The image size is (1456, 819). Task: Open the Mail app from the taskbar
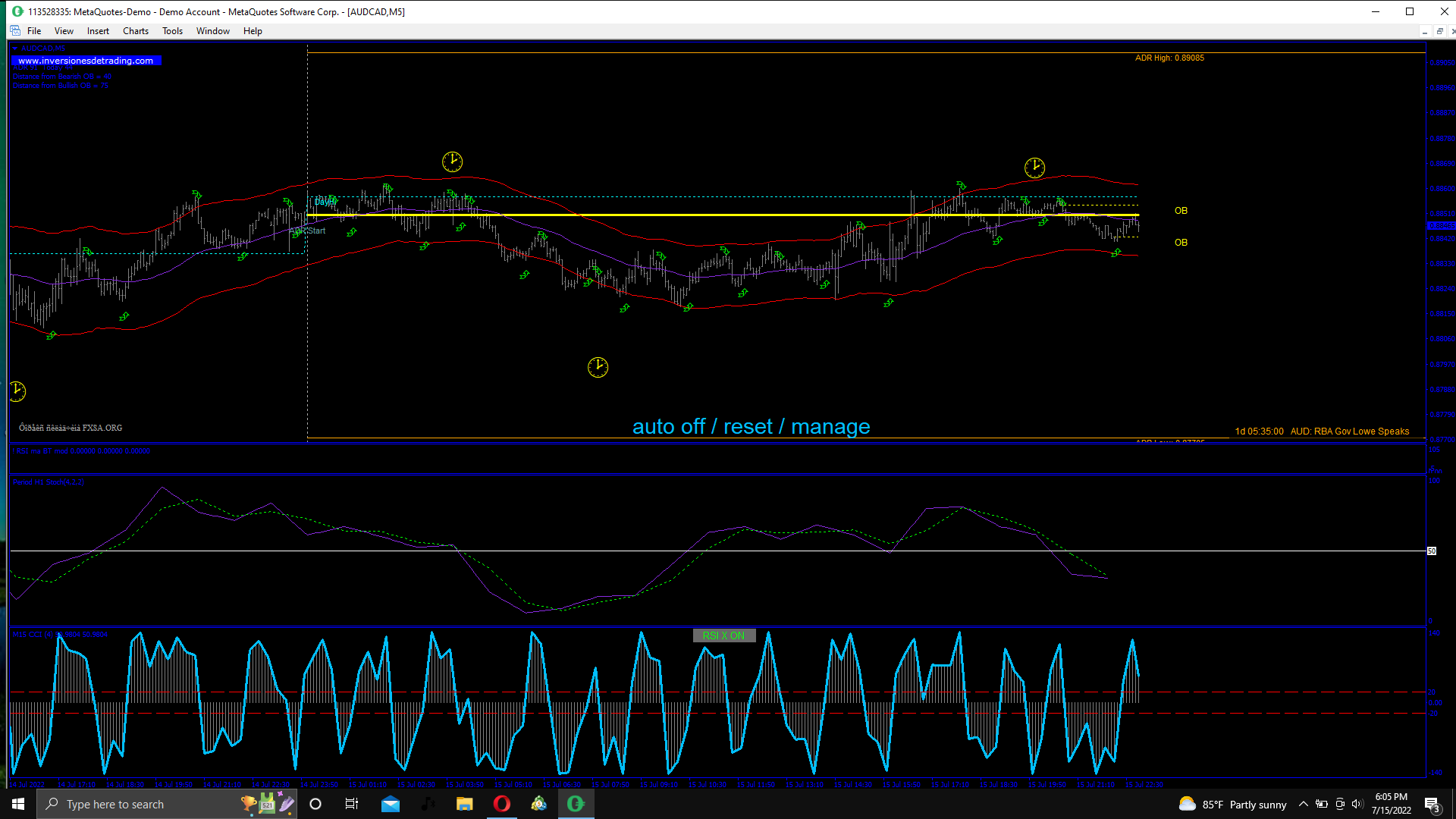[x=391, y=804]
